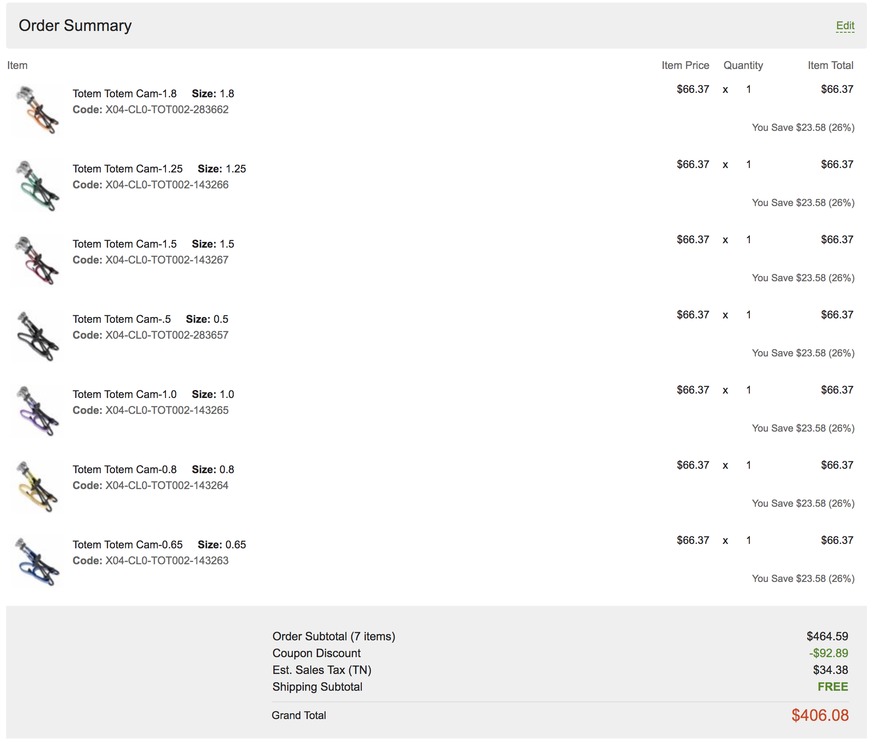Click the green FREE shipping text
Viewport: 874px width, 750px height.
832,688
